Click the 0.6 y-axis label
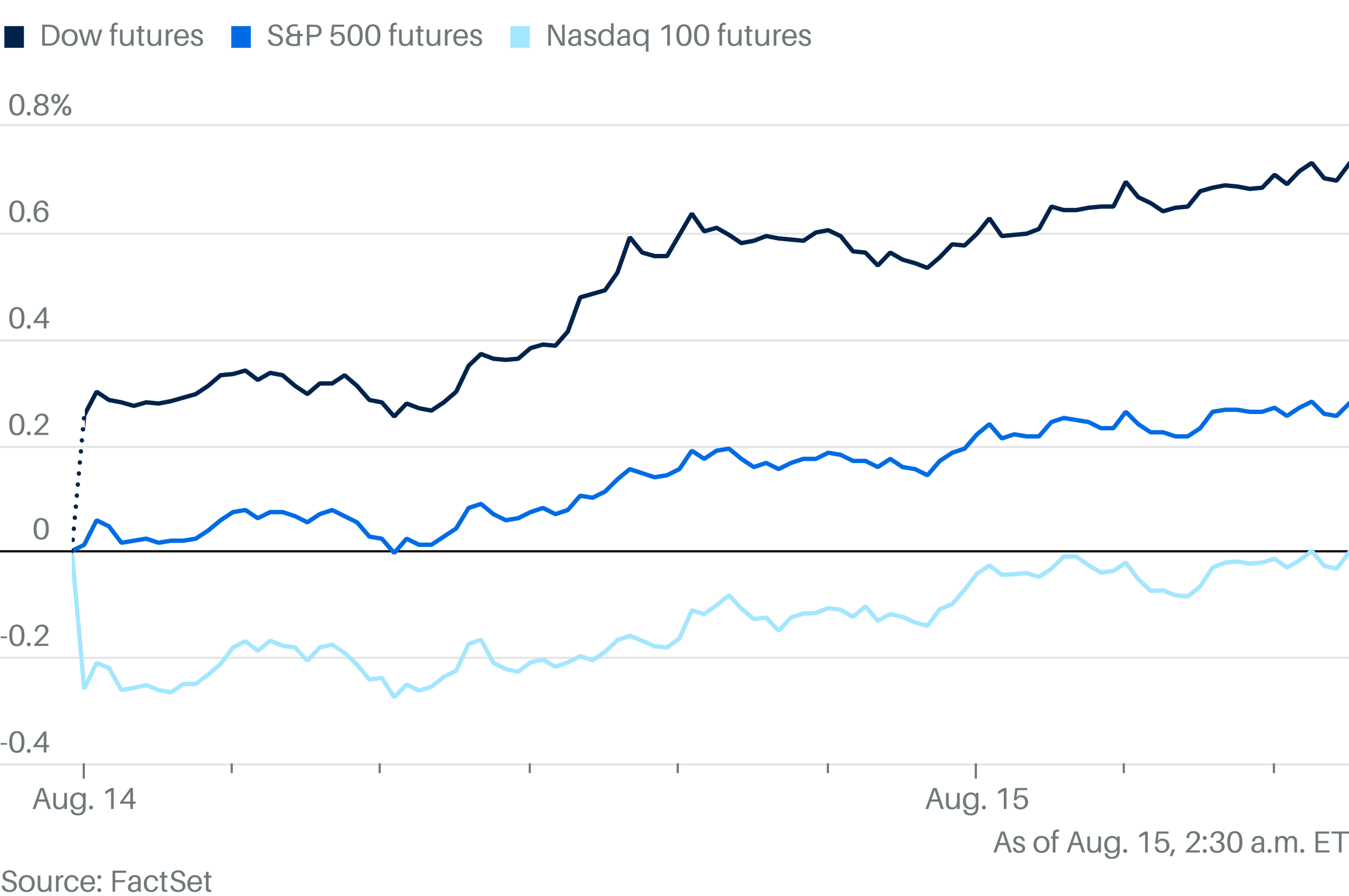 click(x=28, y=212)
